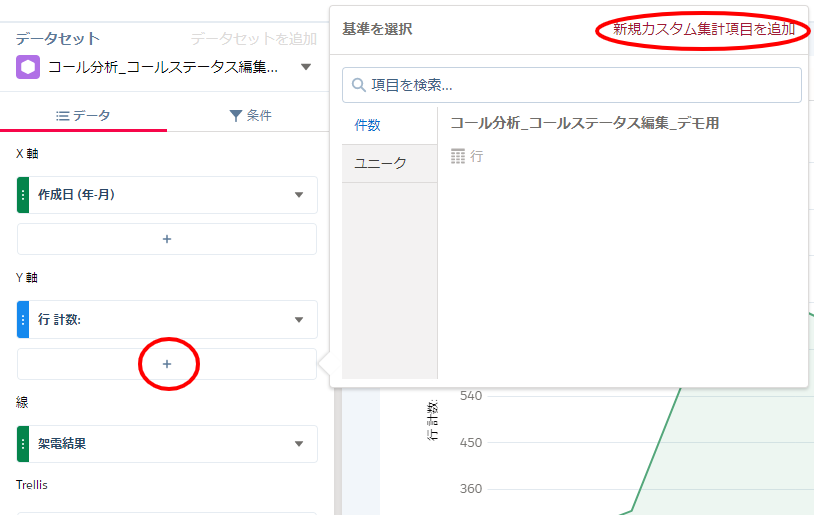Expand the 行 計数 dropdown arrow
Screen dimensions: 814x515
click(298, 320)
